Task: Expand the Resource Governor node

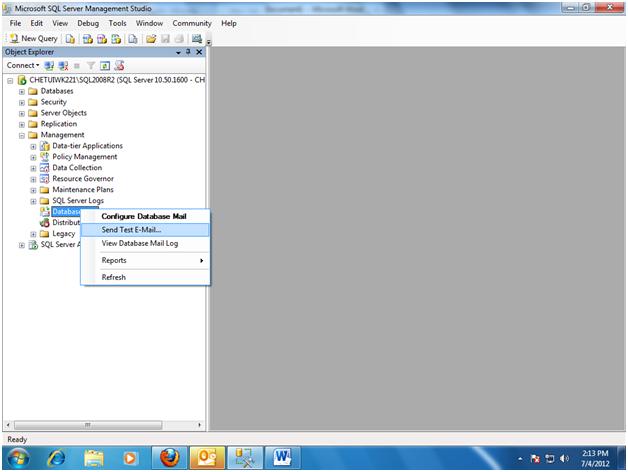Action: pyautogui.click(x=33, y=180)
